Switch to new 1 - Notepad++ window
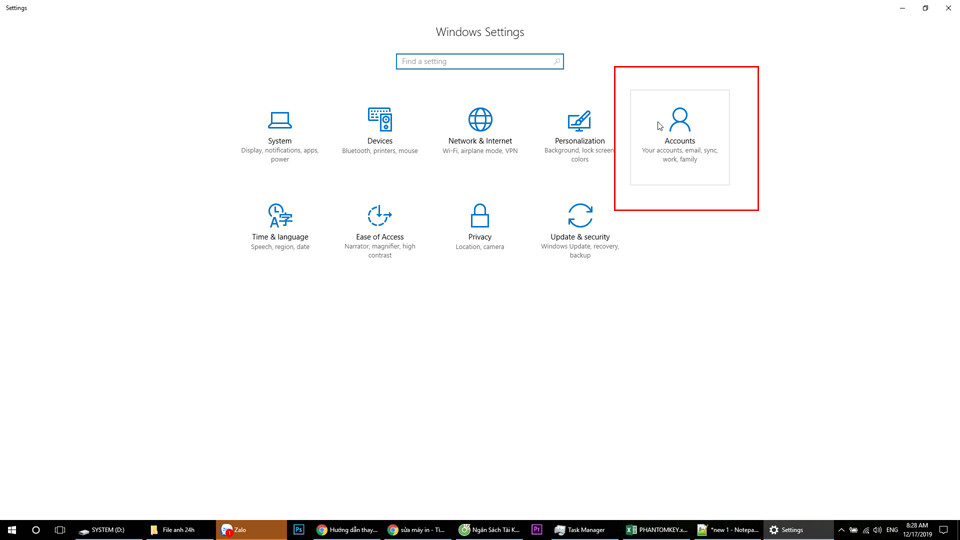960x540 pixels. pos(727,530)
